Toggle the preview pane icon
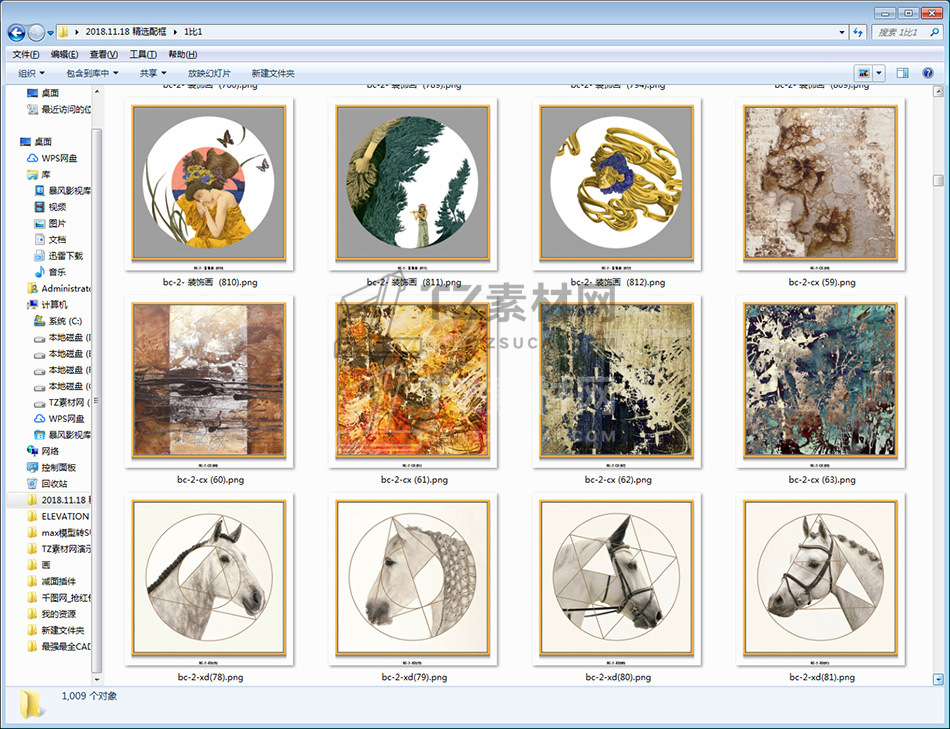 coord(902,73)
